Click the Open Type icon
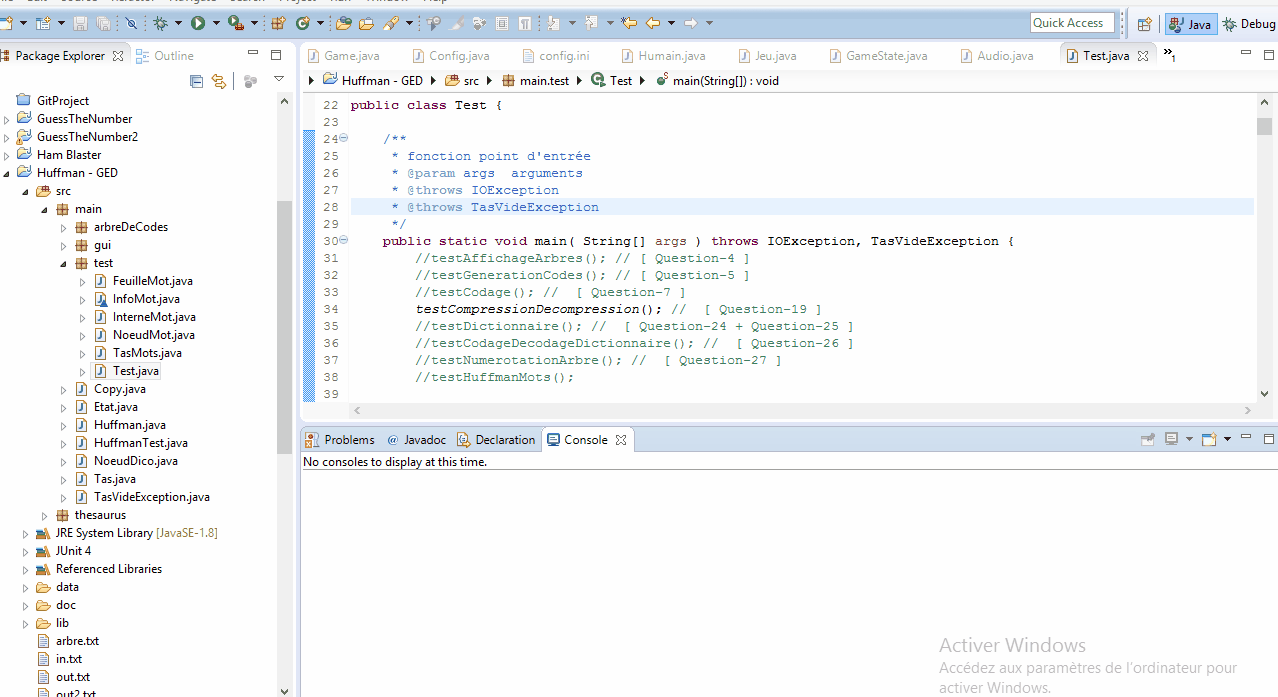 [x=343, y=22]
